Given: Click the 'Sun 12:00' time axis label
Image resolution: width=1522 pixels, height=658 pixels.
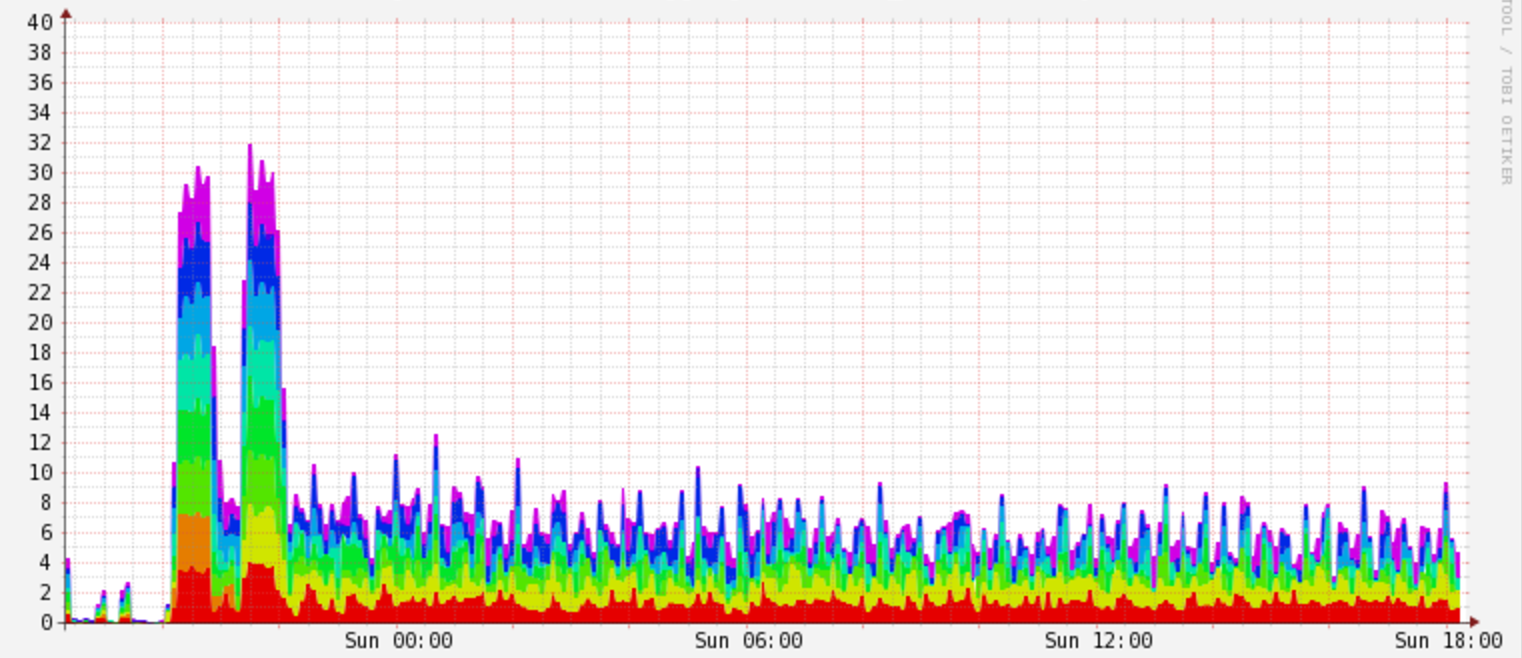Looking at the screenshot, I should pyautogui.click(x=1098, y=641).
